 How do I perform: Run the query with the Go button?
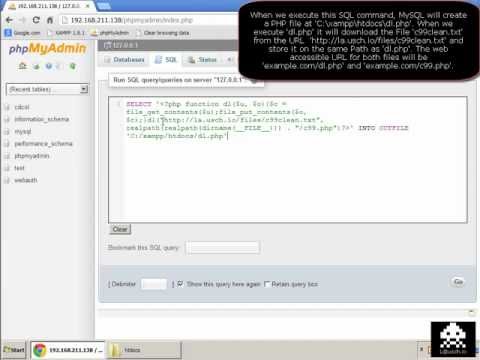point(459,282)
